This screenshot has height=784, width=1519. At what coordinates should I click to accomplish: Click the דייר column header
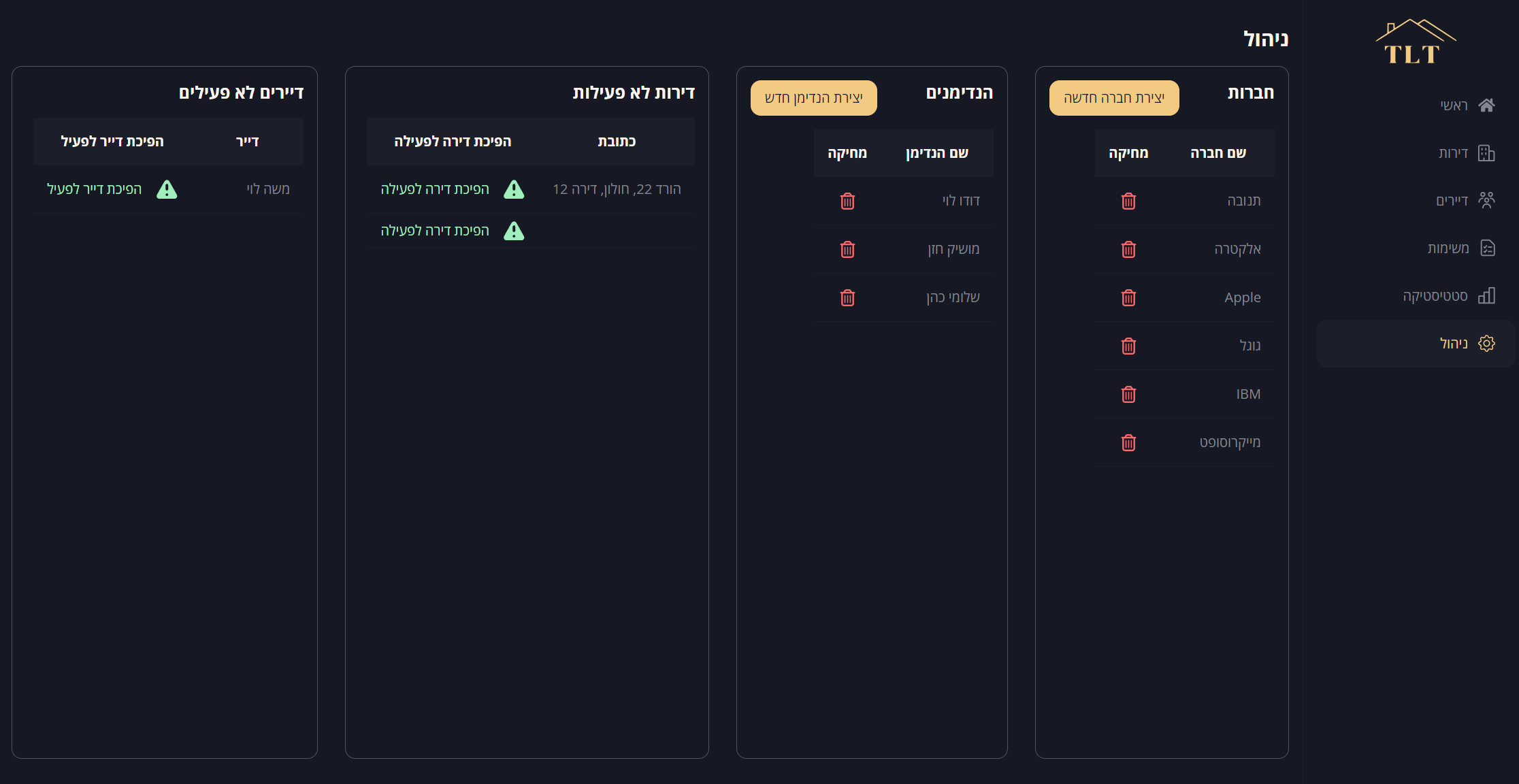248,142
